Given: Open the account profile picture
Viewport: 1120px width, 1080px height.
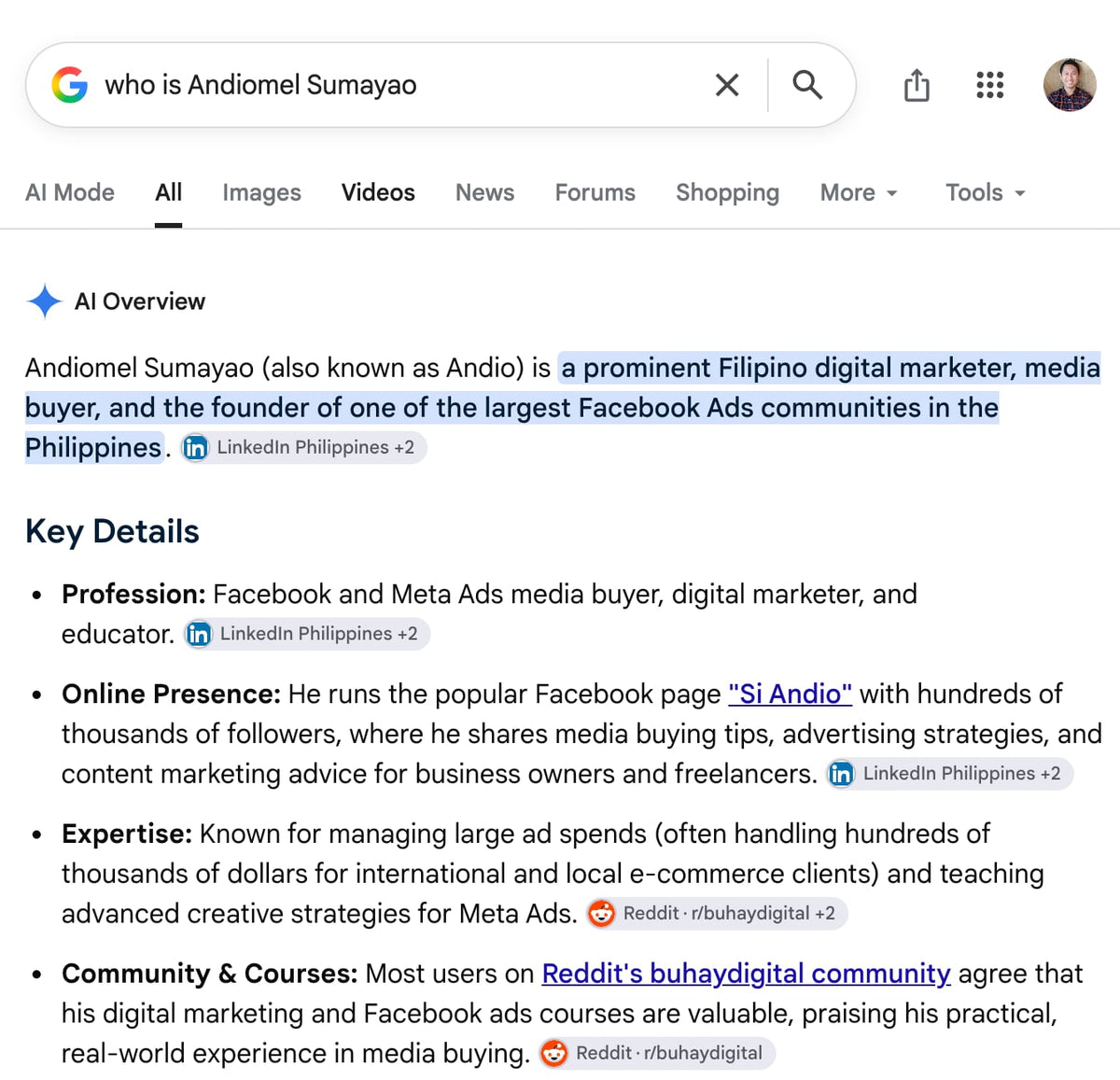Looking at the screenshot, I should pyautogui.click(x=1070, y=85).
